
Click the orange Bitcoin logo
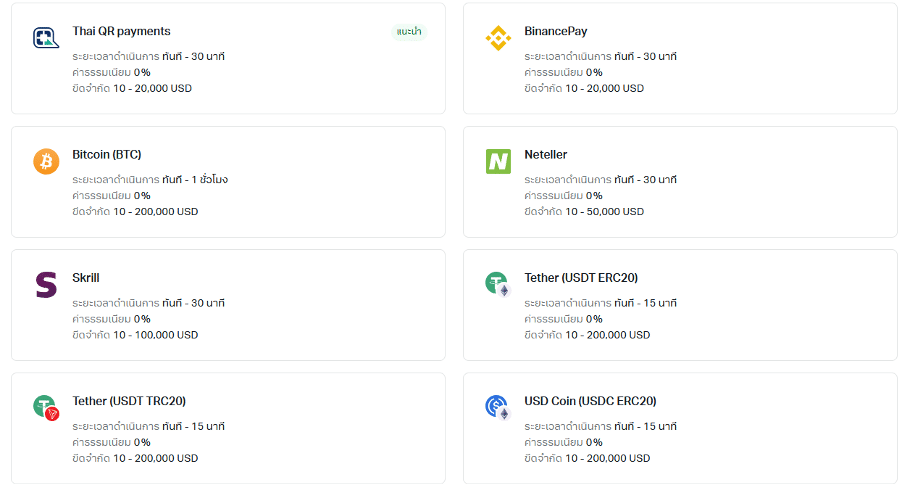pyautogui.click(x=46, y=161)
